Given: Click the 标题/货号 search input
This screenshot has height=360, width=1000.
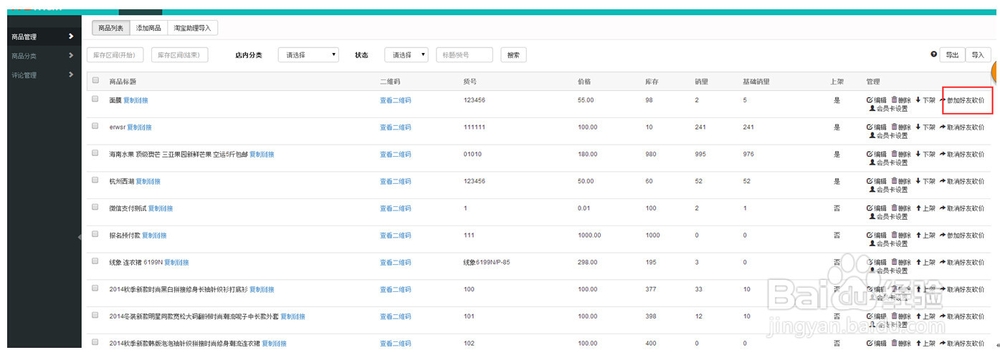Looking at the screenshot, I should click(x=464, y=55).
